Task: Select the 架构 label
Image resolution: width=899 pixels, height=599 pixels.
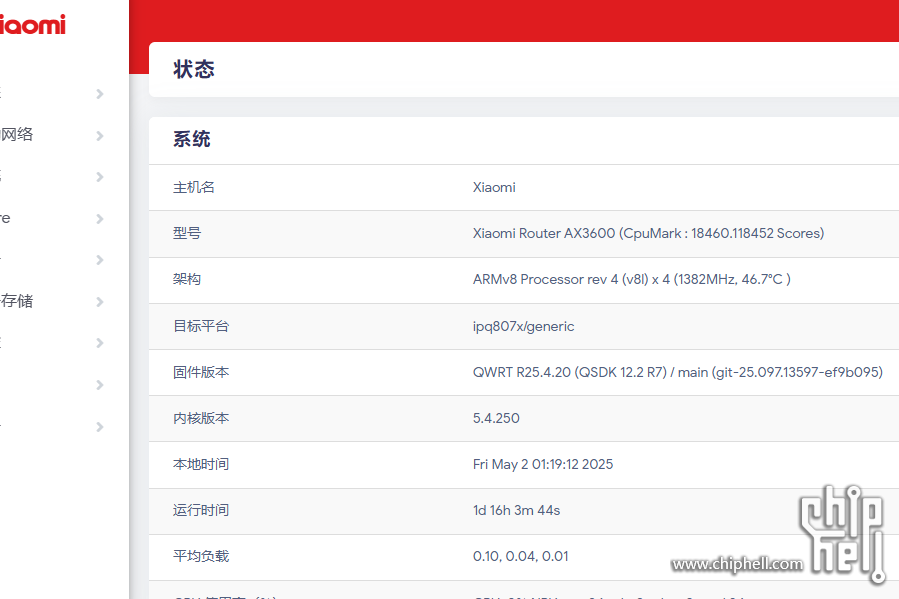Action: click(x=187, y=279)
